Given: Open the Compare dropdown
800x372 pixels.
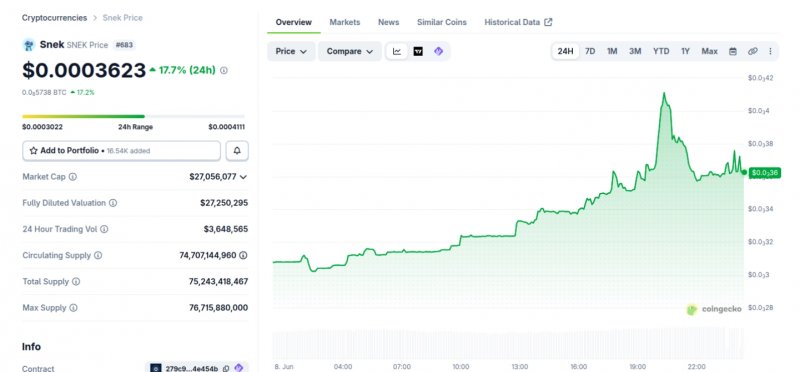Looking at the screenshot, I should [x=350, y=51].
